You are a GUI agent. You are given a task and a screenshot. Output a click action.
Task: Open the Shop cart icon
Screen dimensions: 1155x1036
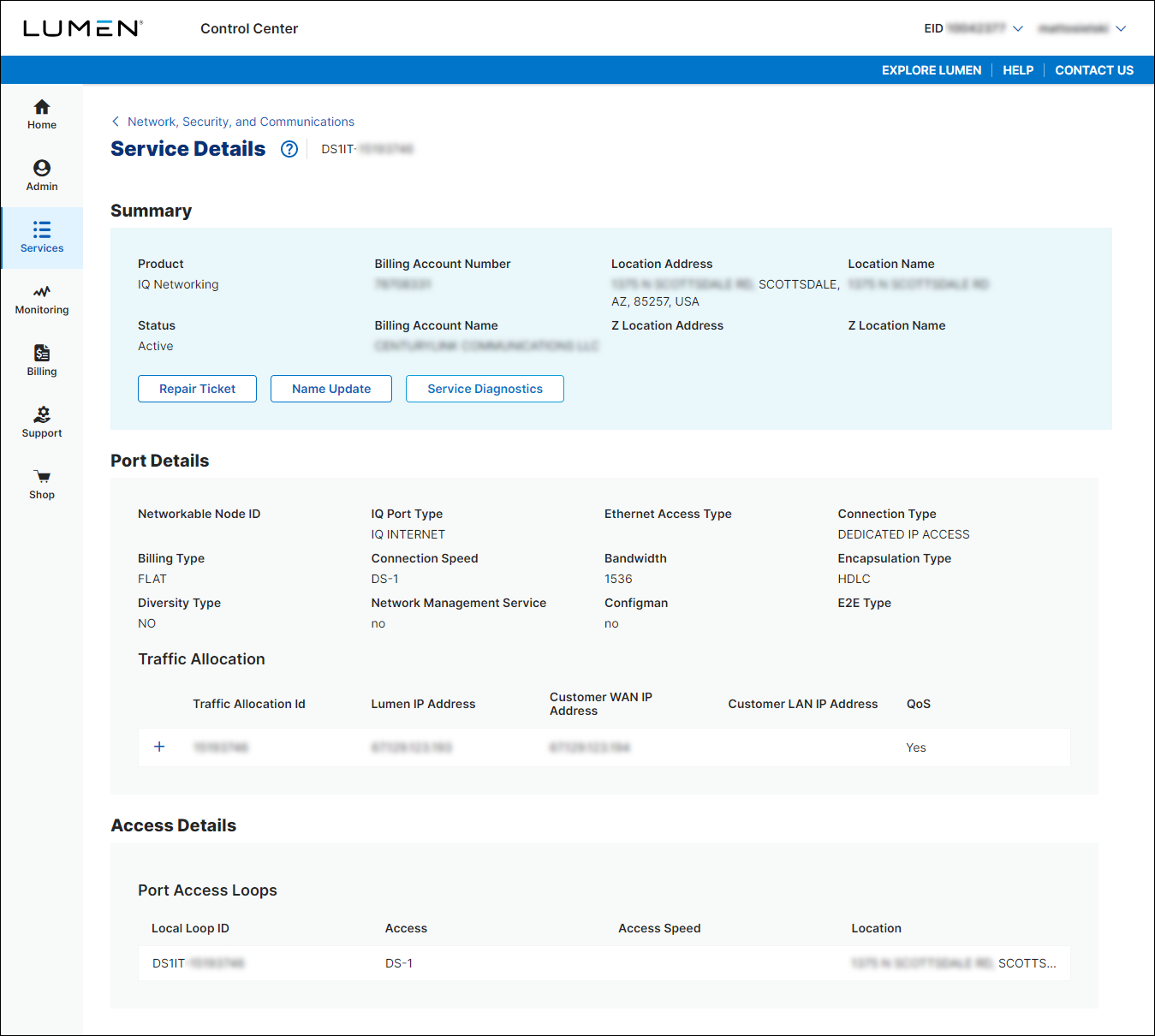click(42, 477)
